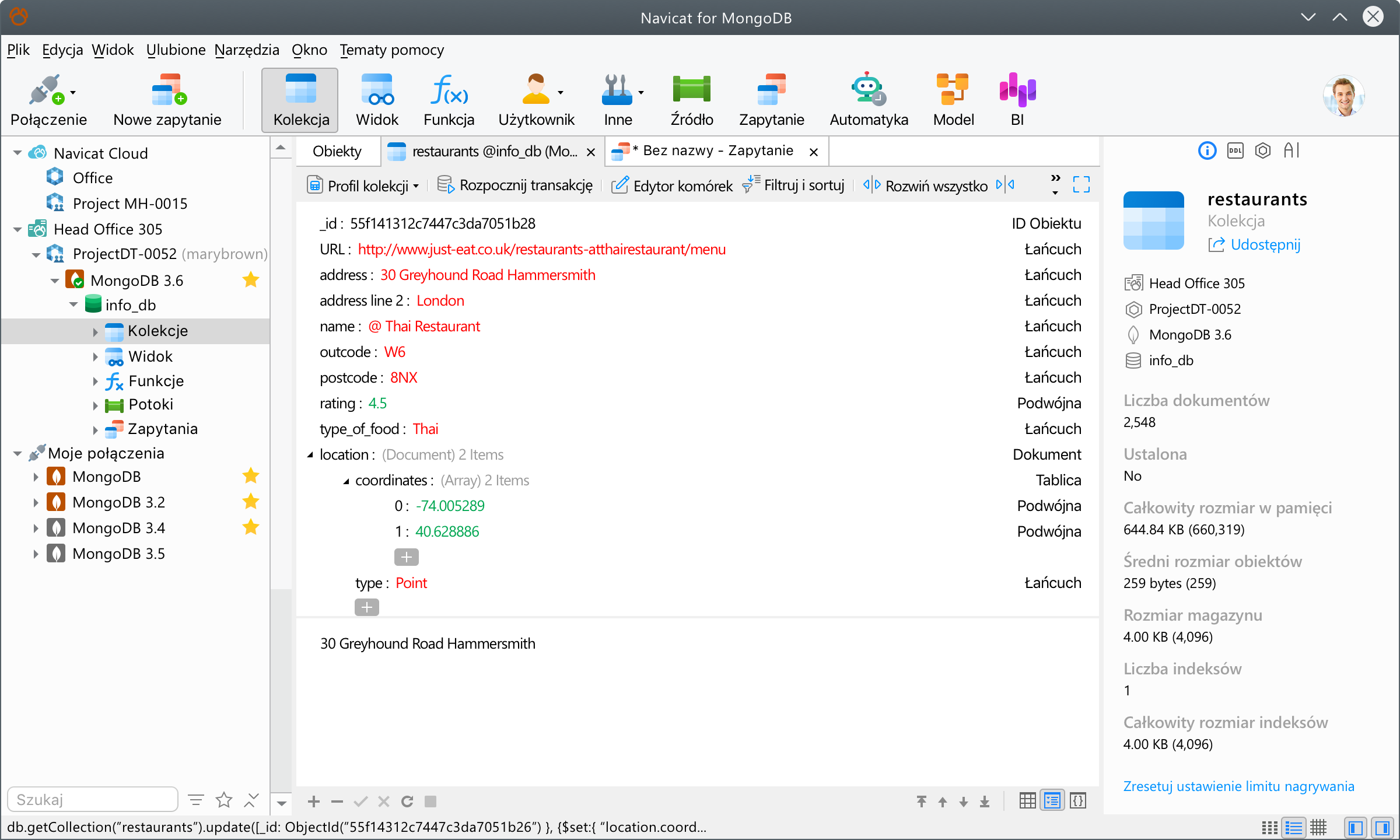Image resolution: width=1400 pixels, height=840 pixels.
Task: Open the Profil kolekcji dropdown
Action: [363, 185]
